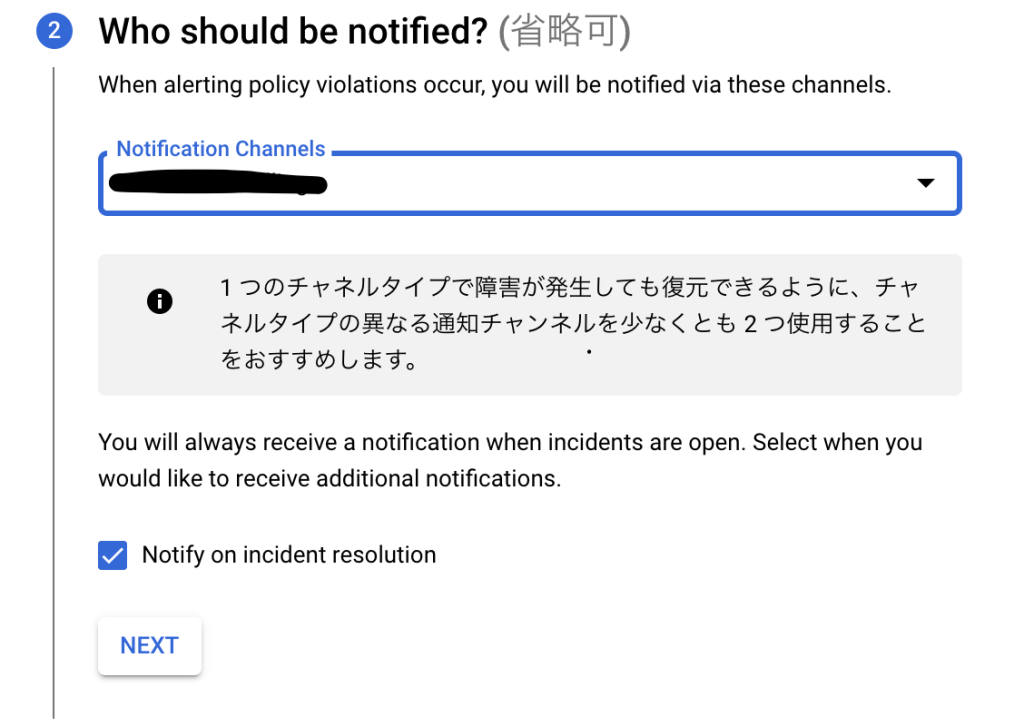Click the white checkmark inside the blue checkbox
Screen dimensions: 1024x726
pyautogui.click(x=112, y=556)
